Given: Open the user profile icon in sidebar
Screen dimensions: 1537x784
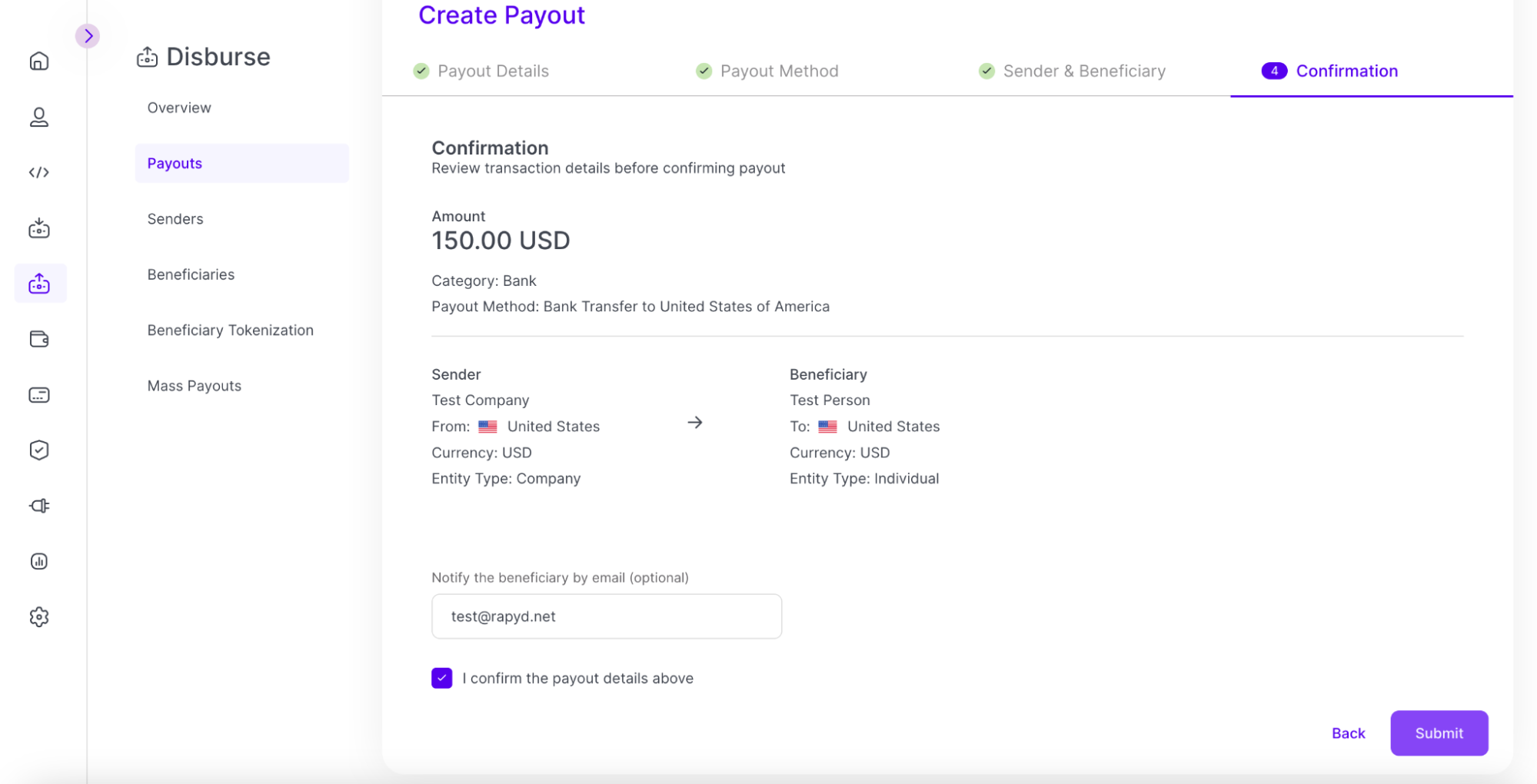Looking at the screenshot, I should point(39,117).
